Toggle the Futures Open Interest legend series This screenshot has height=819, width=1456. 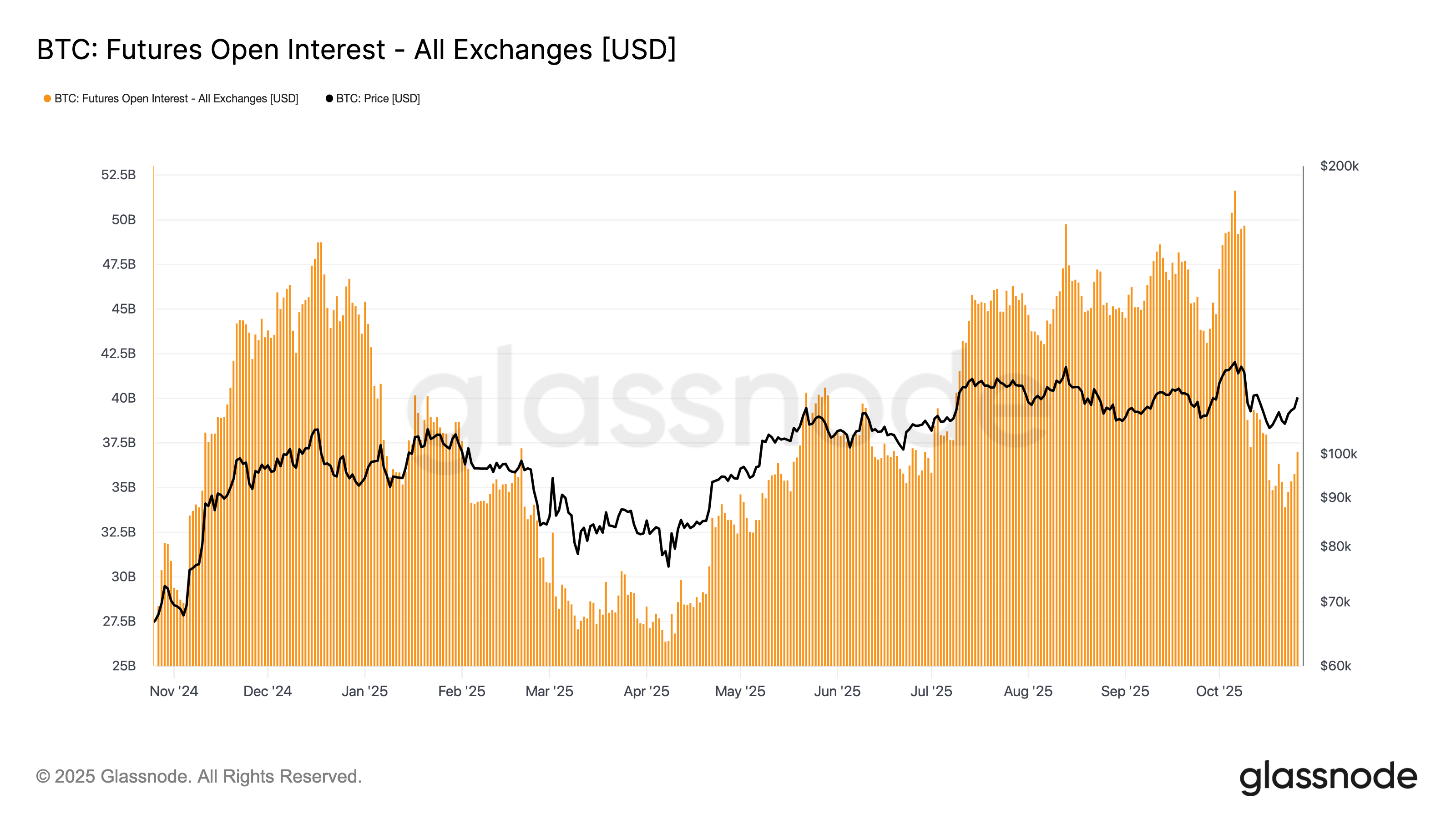point(176,98)
